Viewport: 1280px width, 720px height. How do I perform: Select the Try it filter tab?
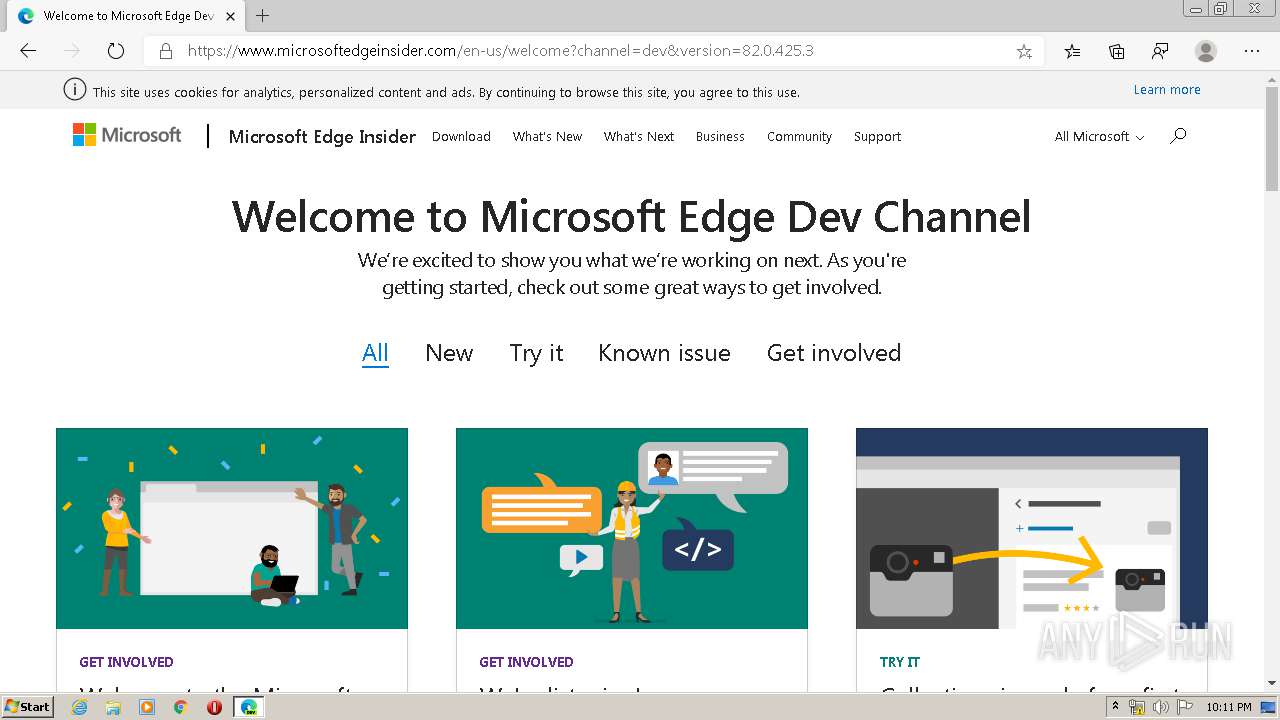click(x=536, y=353)
